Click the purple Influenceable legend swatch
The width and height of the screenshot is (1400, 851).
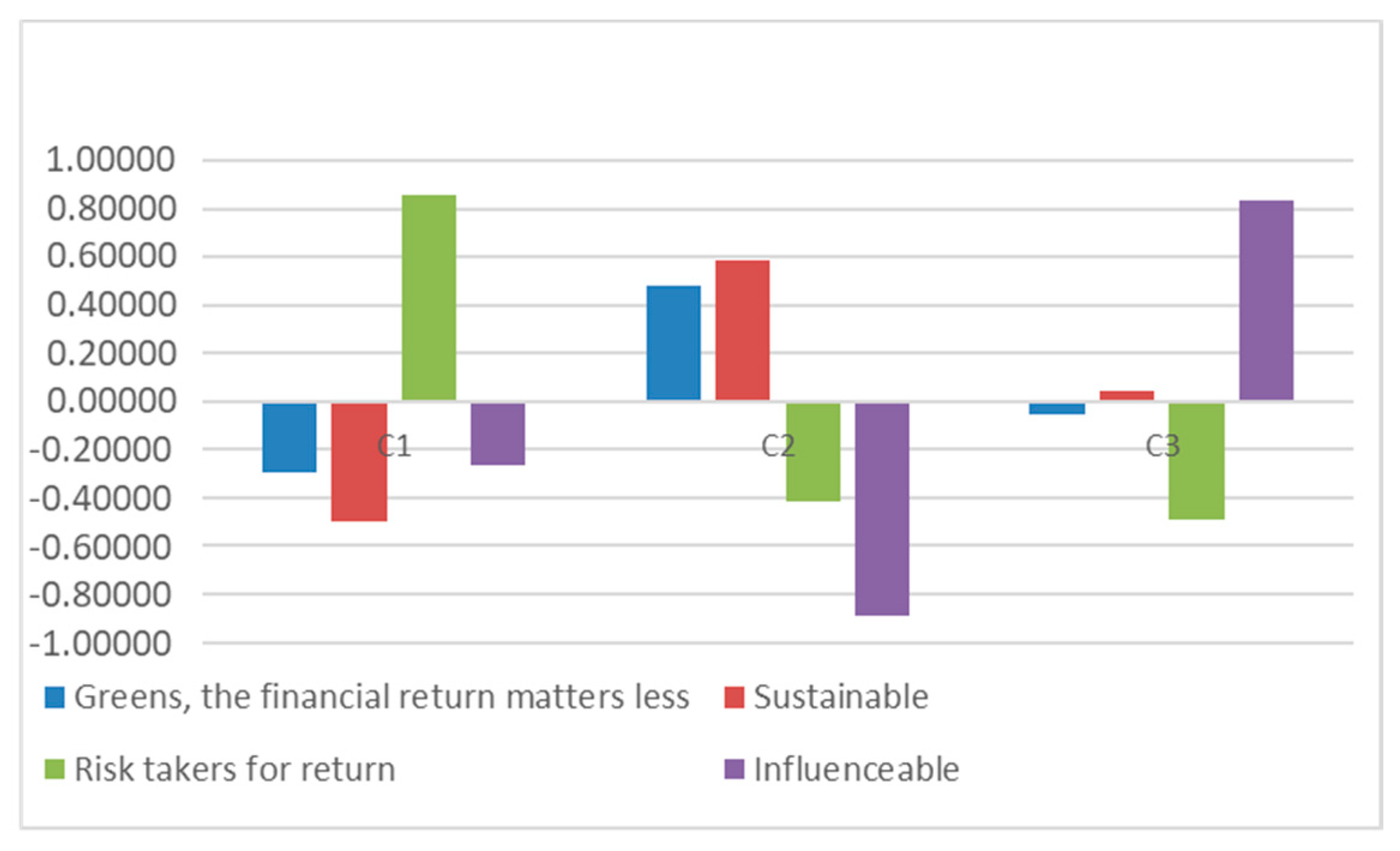[734, 769]
